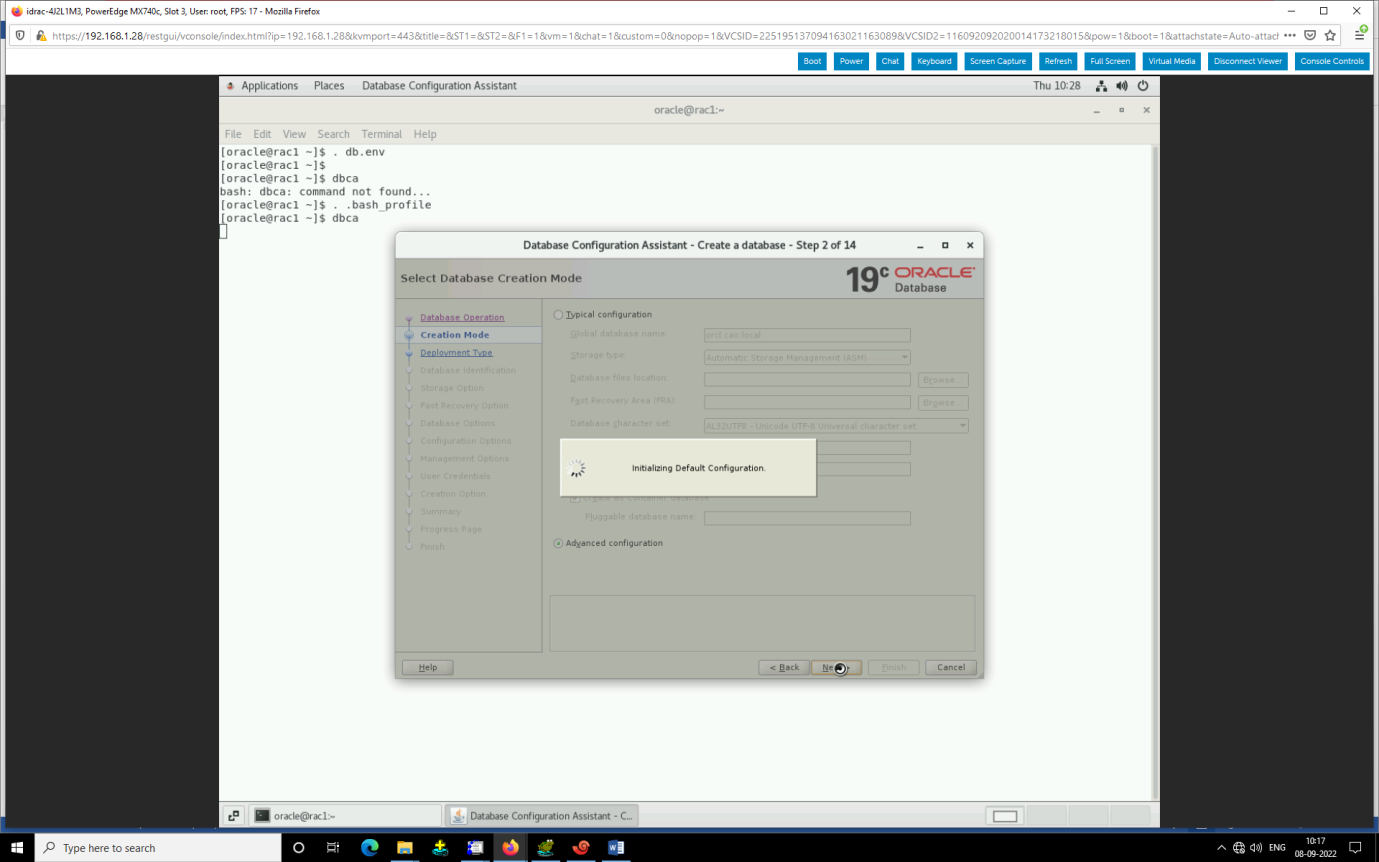Open Storage type dropdown
The height and width of the screenshot is (862, 1379).
point(807,357)
